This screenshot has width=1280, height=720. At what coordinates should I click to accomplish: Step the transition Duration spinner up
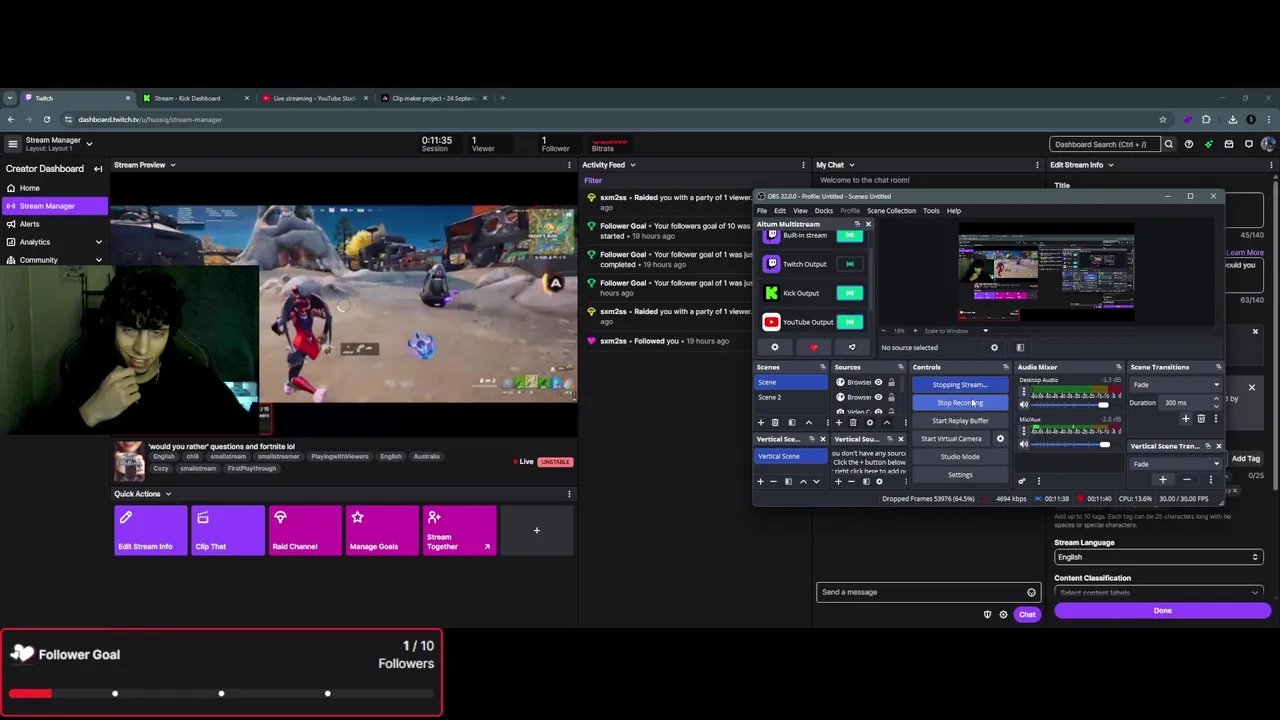pyautogui.click(x=1216, y=399)
